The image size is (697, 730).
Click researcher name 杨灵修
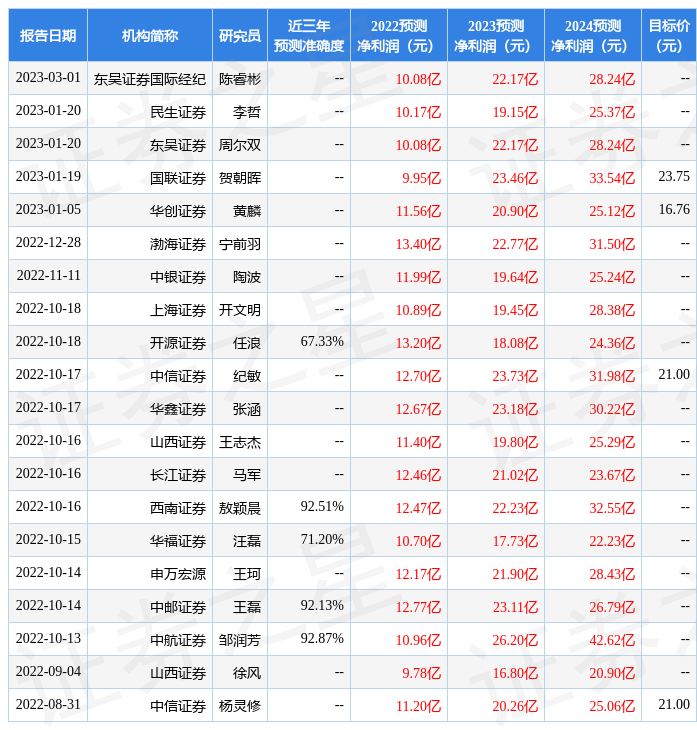240,707
